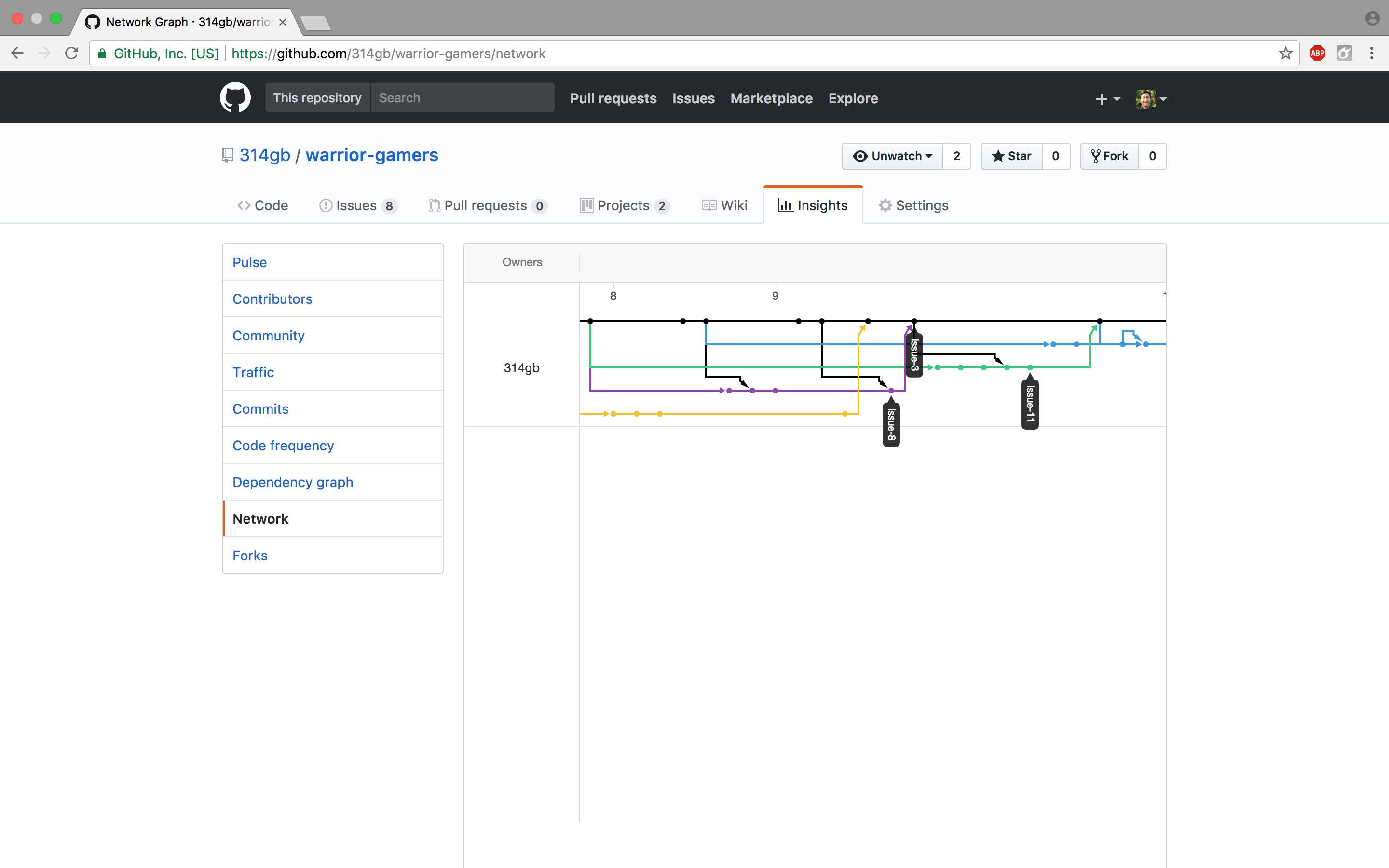This screenshot has width=1389, height=868.
Task: Open Traffic in the Insights sidebar
Action: 332,372
